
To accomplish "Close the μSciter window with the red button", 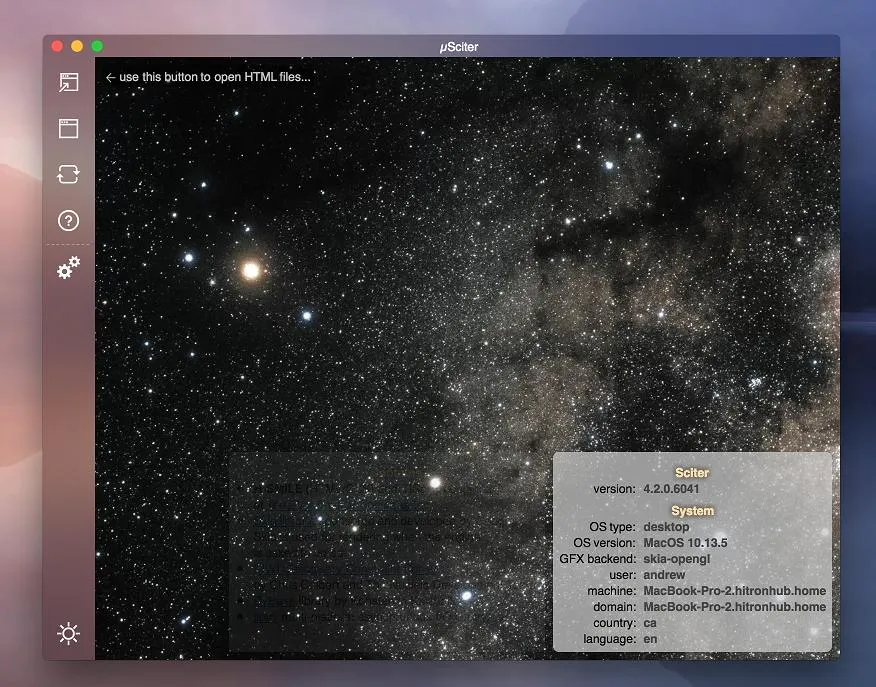I will tap(57, 46).
